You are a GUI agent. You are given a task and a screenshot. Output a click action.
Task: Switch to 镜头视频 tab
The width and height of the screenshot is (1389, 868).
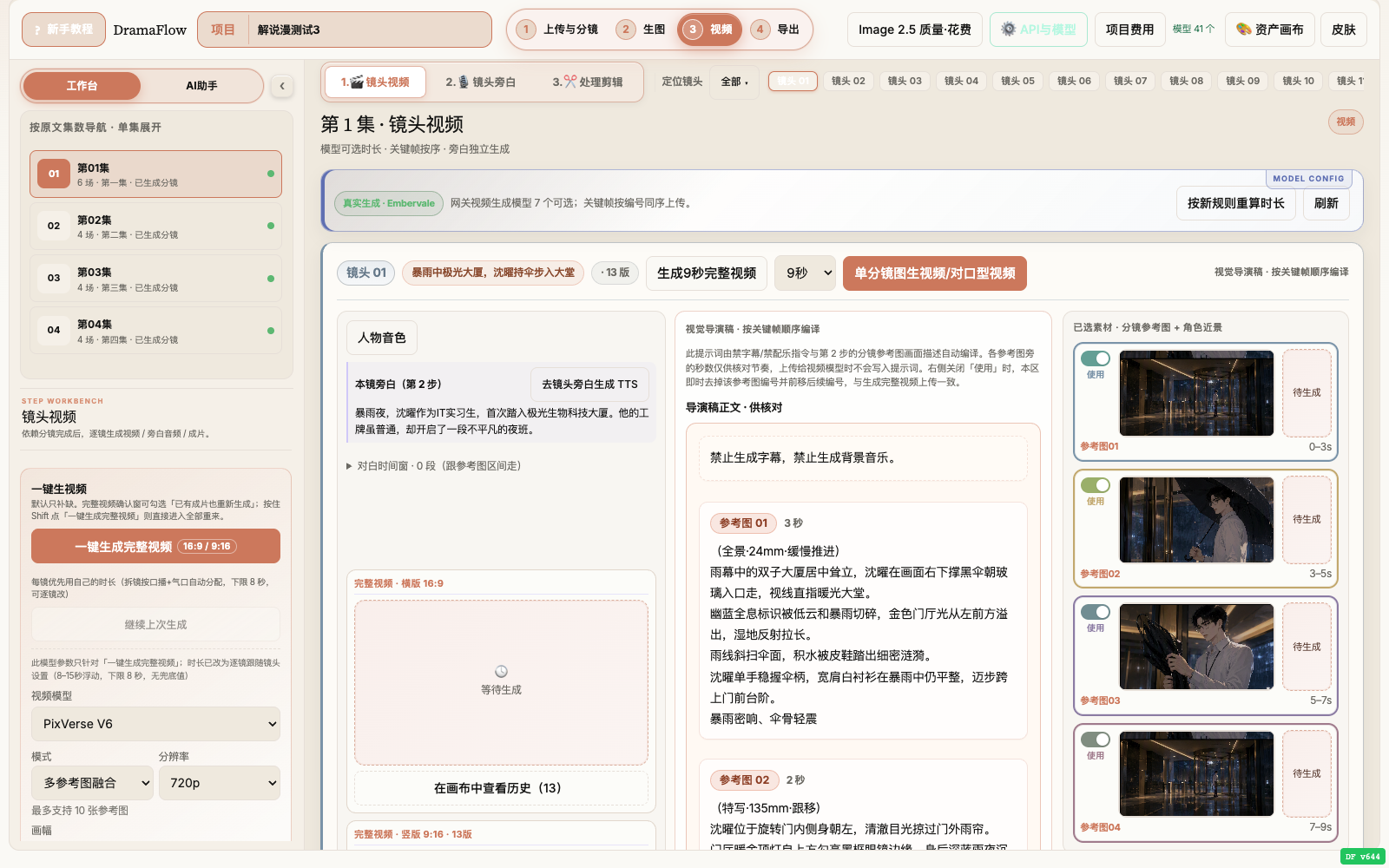click(x=375, y=82)
